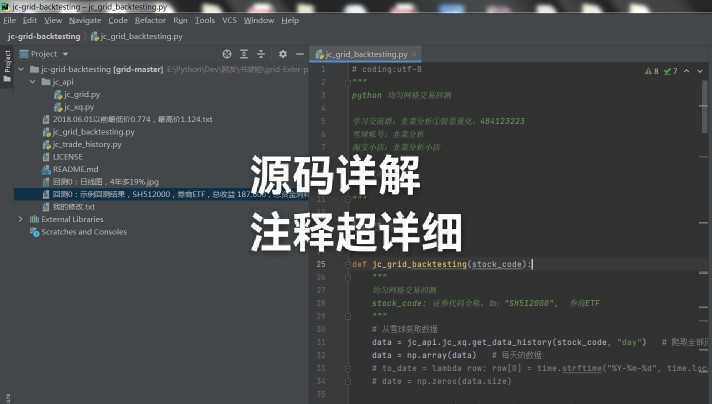The height and width of the screenshot is (404, 712).
Task: Collapse the jc_api folder
Action: [x=33, y=82]
